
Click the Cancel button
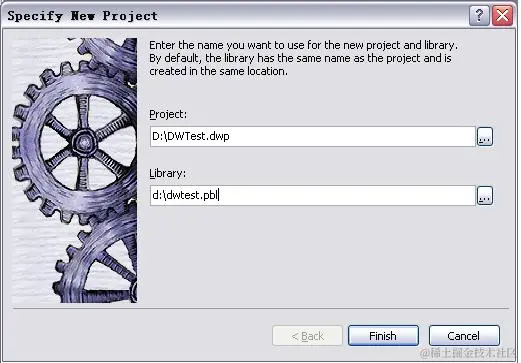464,336
